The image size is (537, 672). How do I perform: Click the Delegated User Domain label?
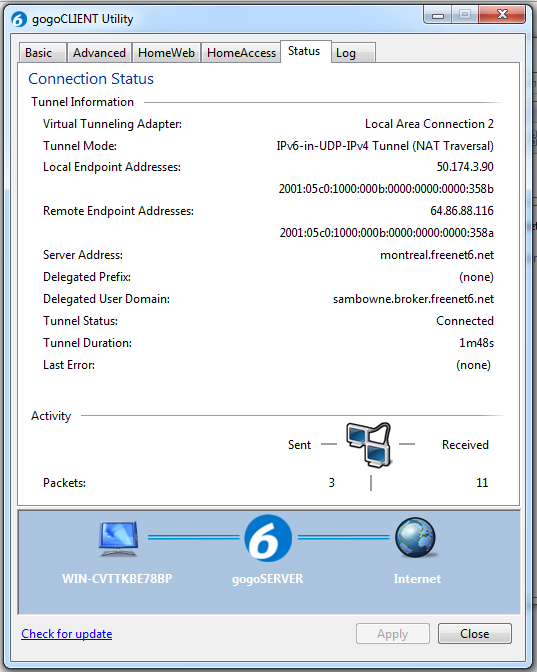(106, 299)
